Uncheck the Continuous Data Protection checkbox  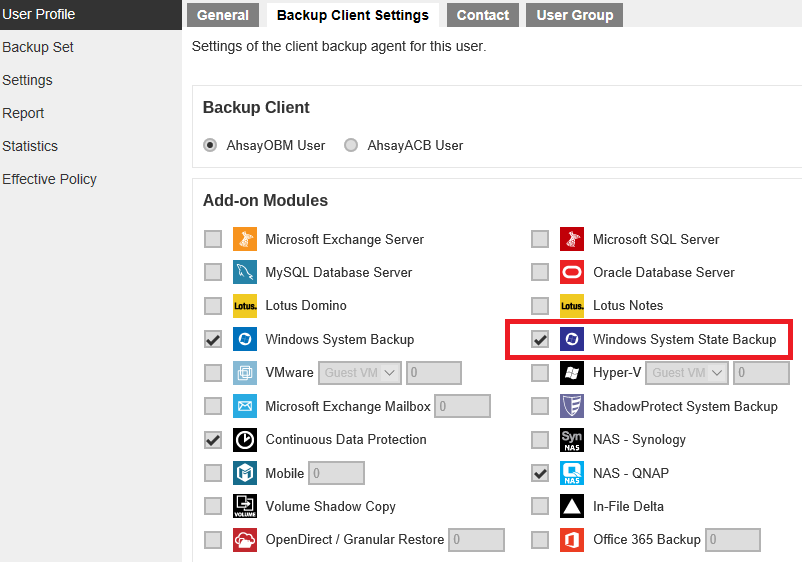coord(213,440)
